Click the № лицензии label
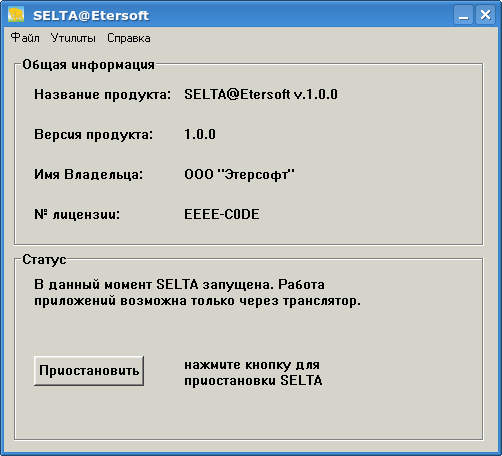Image resolution: width=502 pixels, height=456 pixels. coord(77,215)
